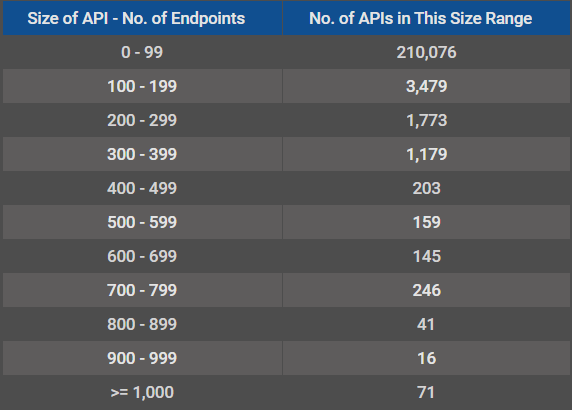Select the value '159'
Image resolution: width=572 pixels, height=410 pixels.
tap(426, 222)
